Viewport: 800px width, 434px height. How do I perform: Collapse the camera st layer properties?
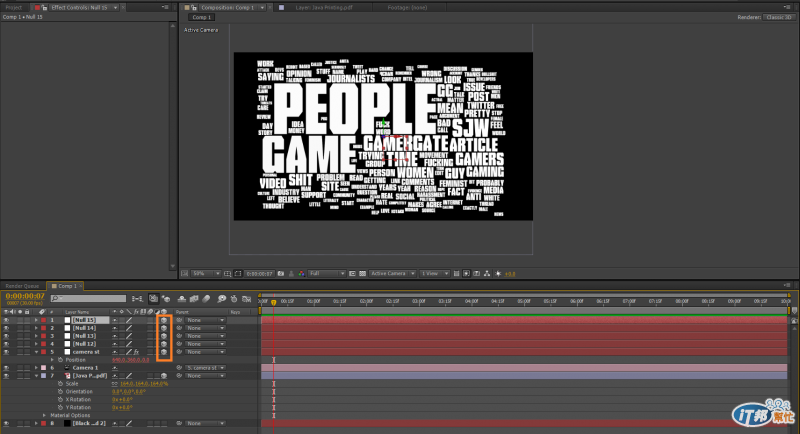pyautogui.click(x=36, y=352)
